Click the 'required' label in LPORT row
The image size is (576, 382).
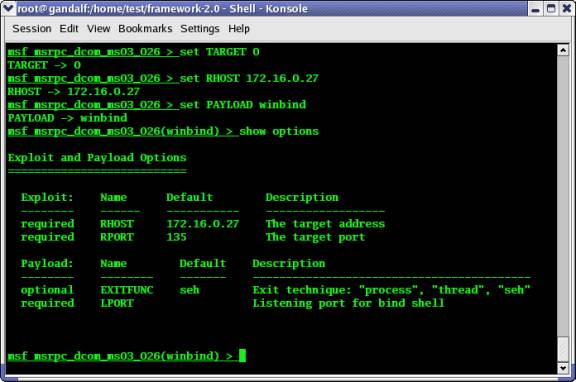pos(47,303)
